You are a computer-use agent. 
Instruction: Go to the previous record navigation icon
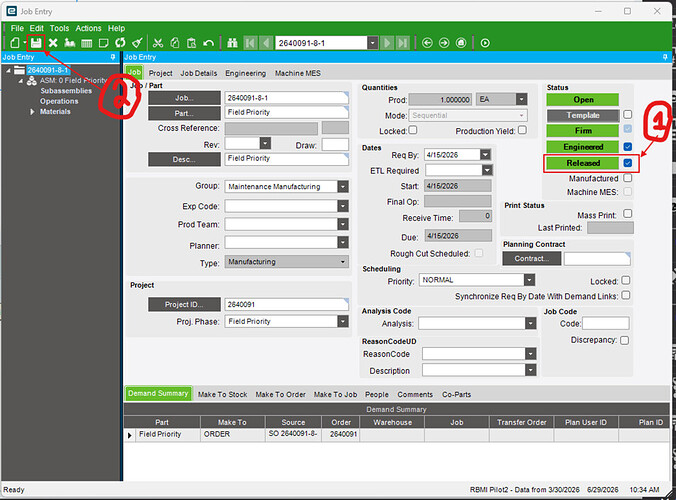[x=266, y=43]
